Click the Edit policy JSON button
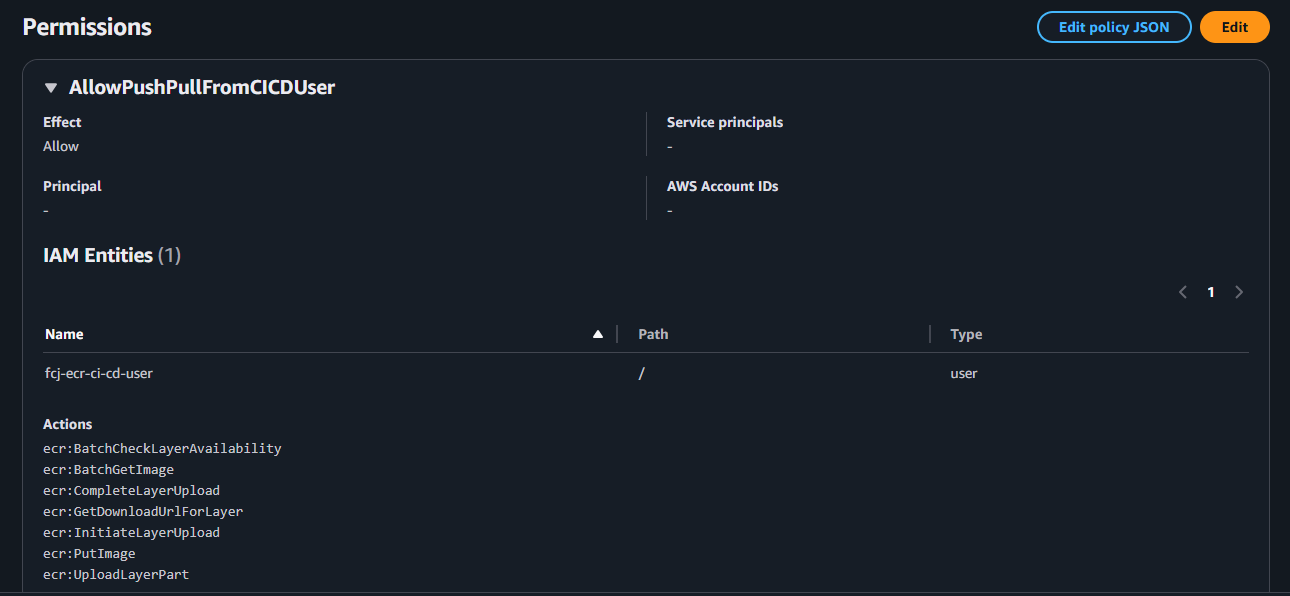 click(1113, 27)
